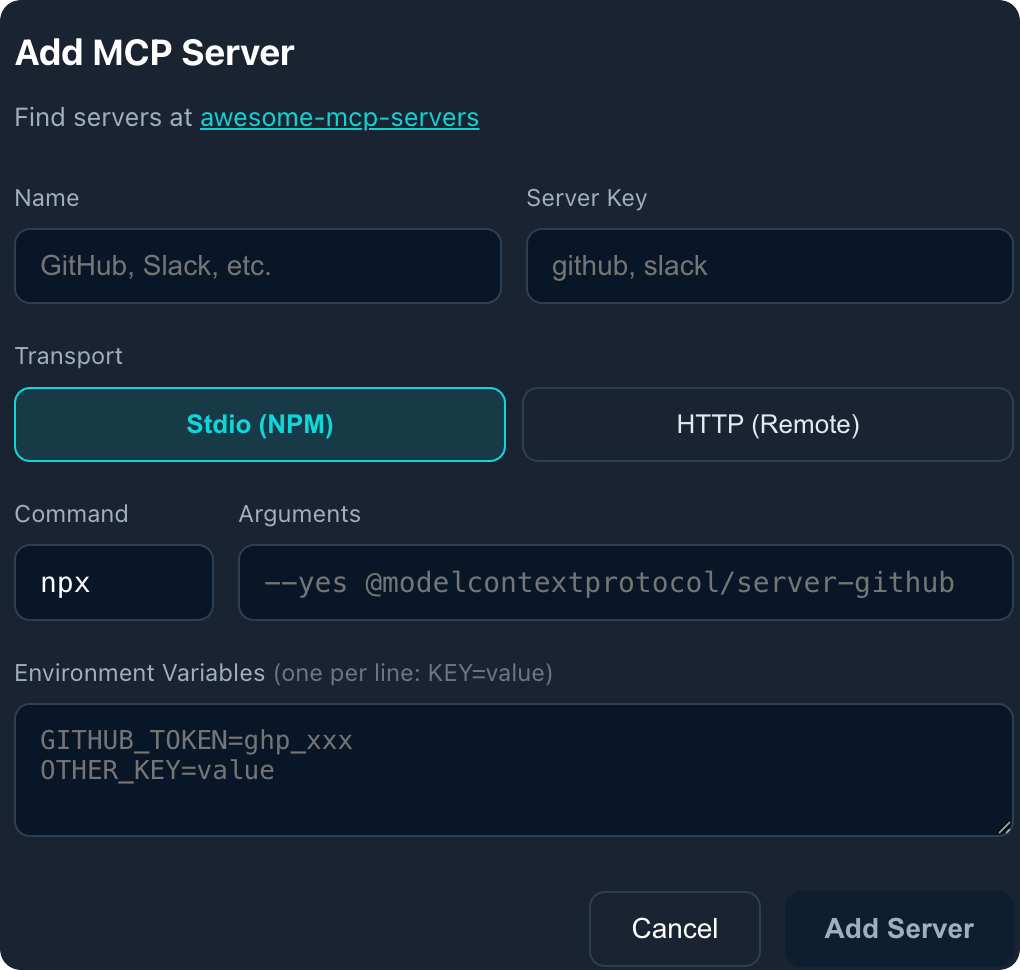Dismiss the dialog with Cancel
Image resolution: width=1020 pixels, height=970 pixels.
[674, 928]
